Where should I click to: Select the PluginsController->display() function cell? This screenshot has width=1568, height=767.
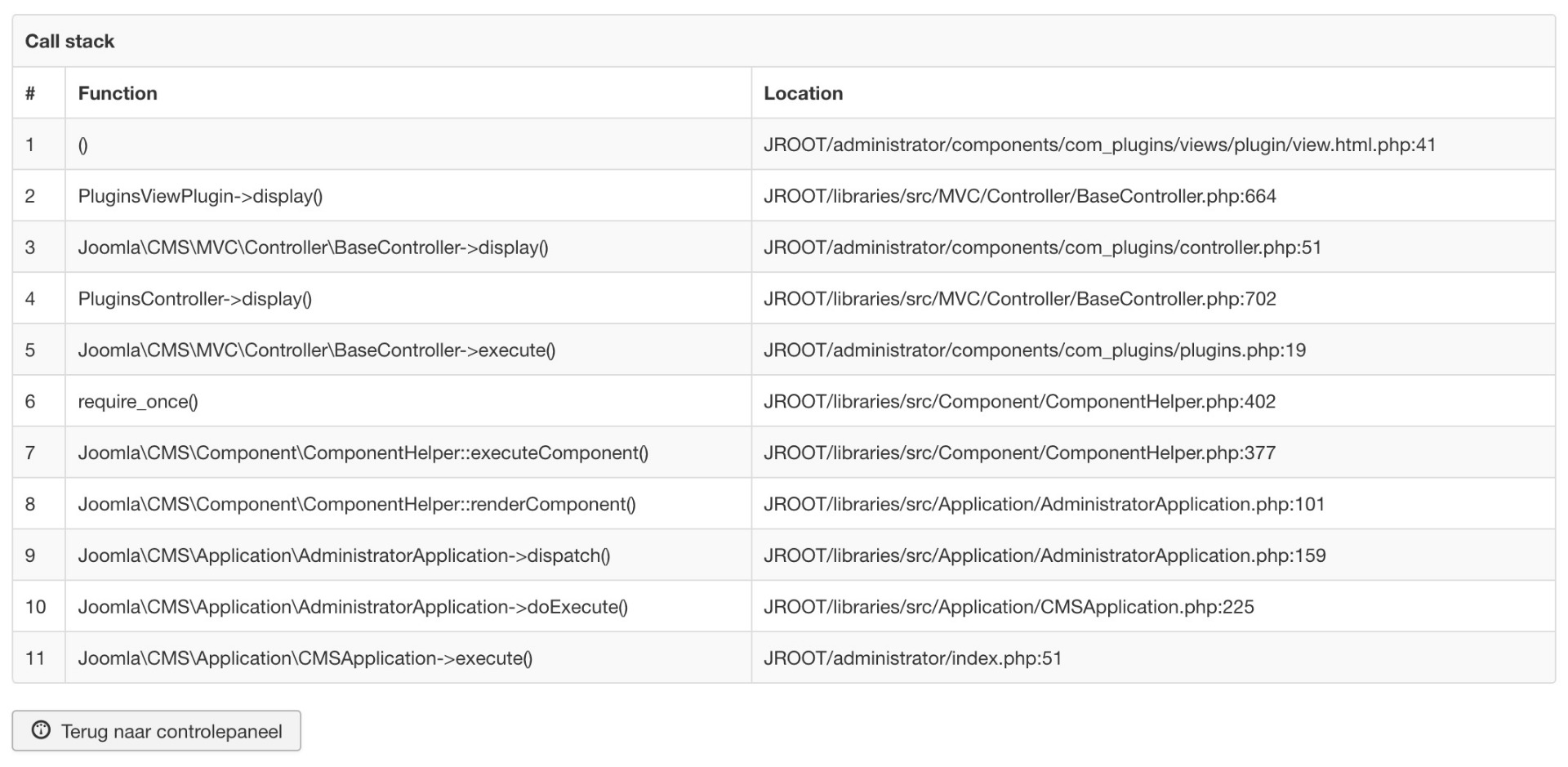coord(194,299)
